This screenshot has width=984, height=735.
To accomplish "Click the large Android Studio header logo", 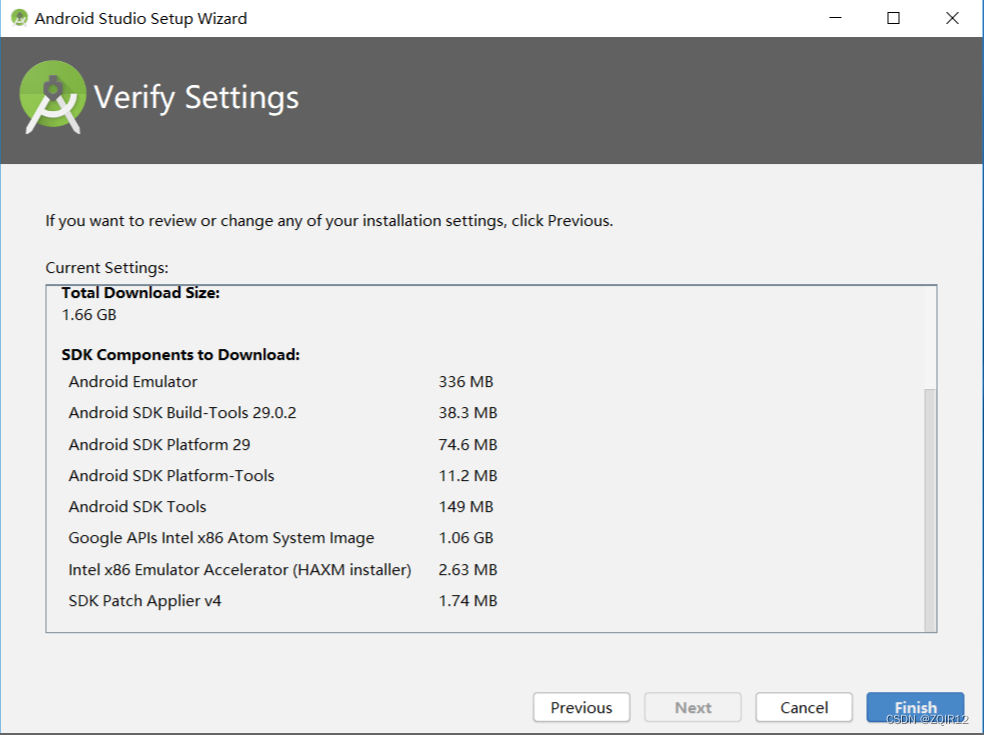I will (x=53, y=97).
